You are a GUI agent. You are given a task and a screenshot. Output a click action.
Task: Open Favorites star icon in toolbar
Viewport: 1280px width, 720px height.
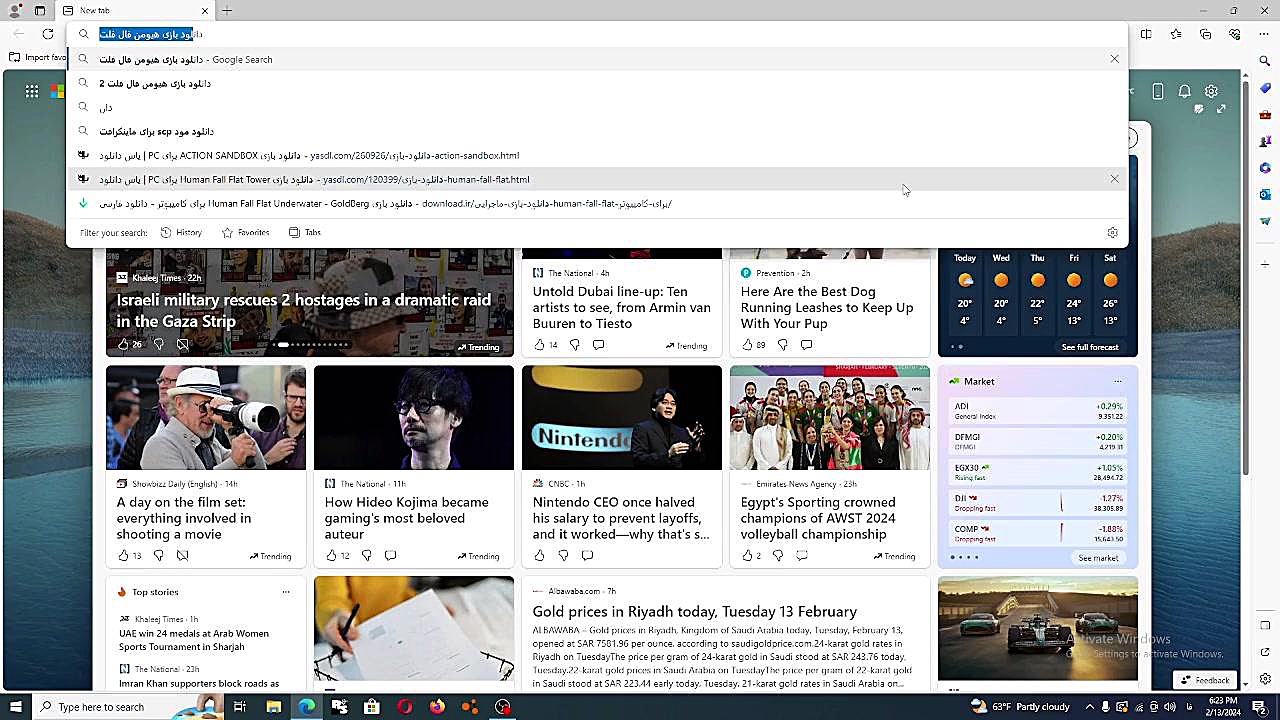point(1176,34)
